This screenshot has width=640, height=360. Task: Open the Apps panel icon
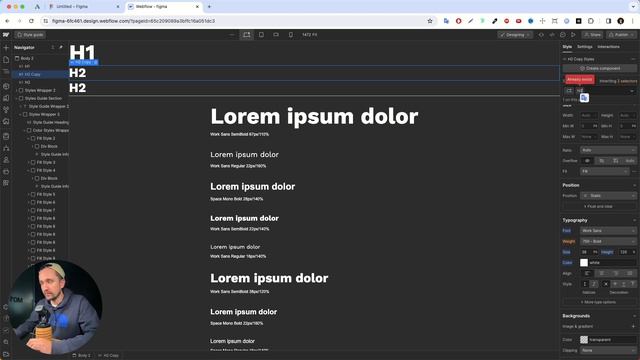(6, 183)
